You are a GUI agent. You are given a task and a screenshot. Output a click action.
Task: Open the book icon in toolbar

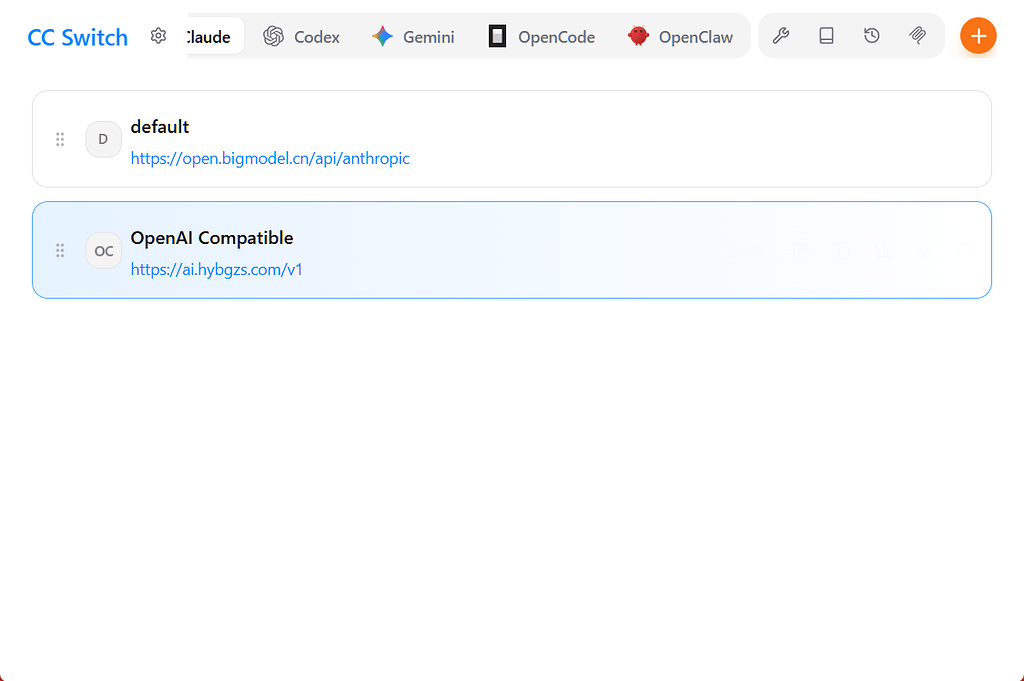point(826,35)
